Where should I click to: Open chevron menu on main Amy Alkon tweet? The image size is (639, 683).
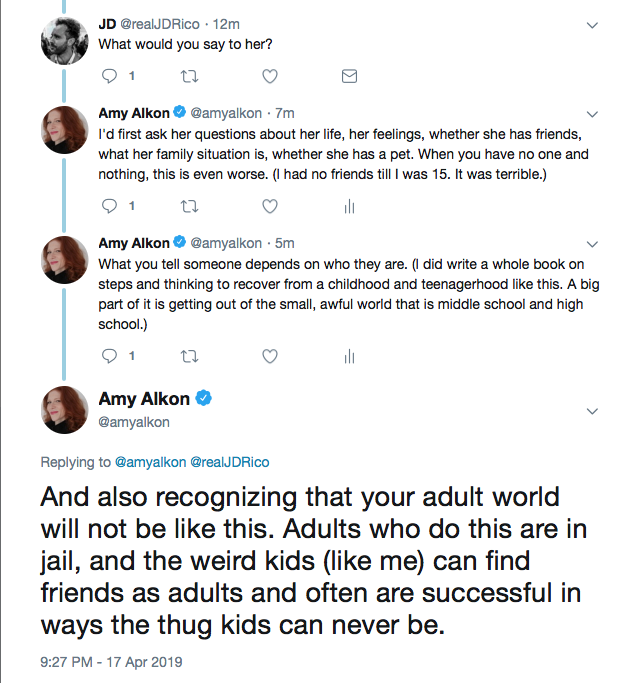[592, 410]
